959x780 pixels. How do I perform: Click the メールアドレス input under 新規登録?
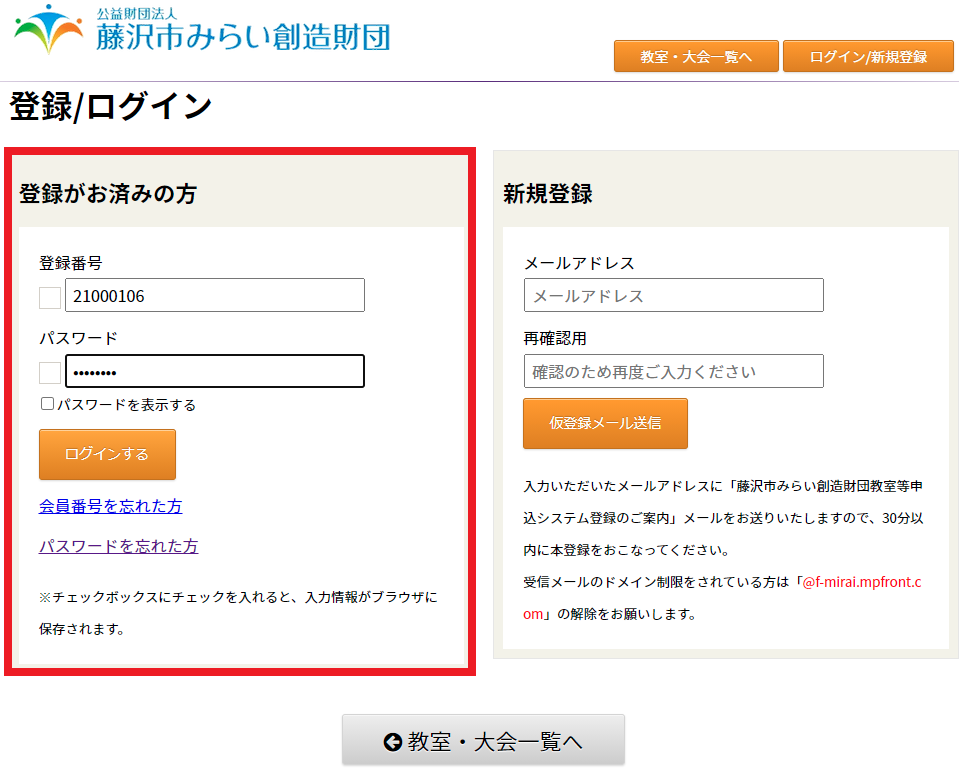coord(673,296)
